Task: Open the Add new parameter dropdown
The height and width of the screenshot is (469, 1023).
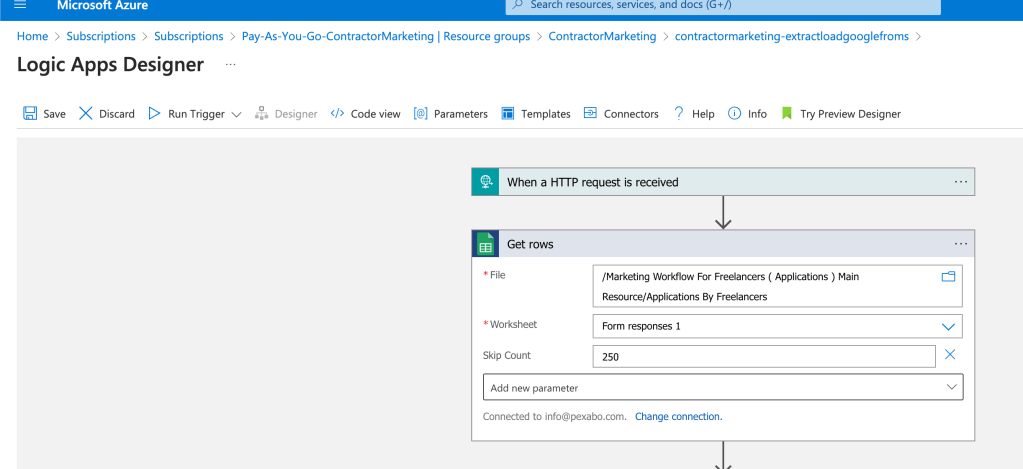Action: click(x=723, y=387)
